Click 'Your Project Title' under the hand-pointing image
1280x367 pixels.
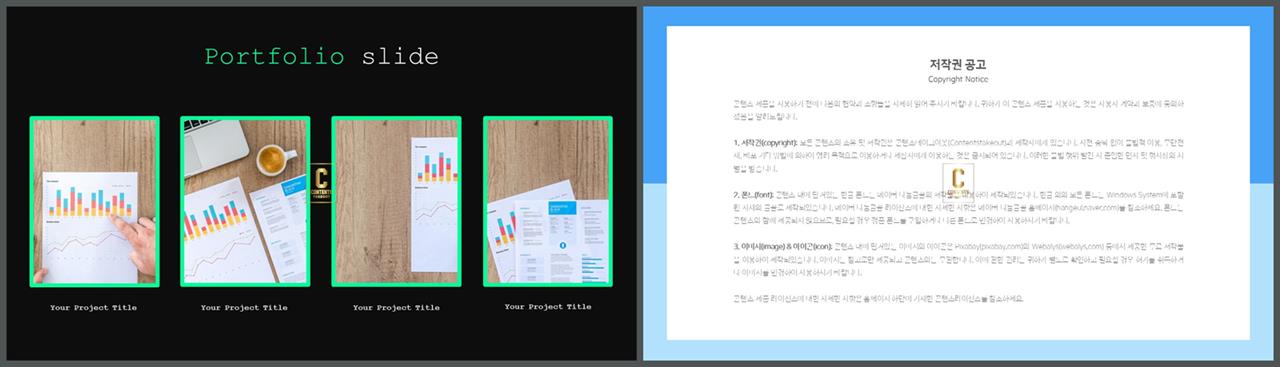pyautogui.click(x=94, y=307)
